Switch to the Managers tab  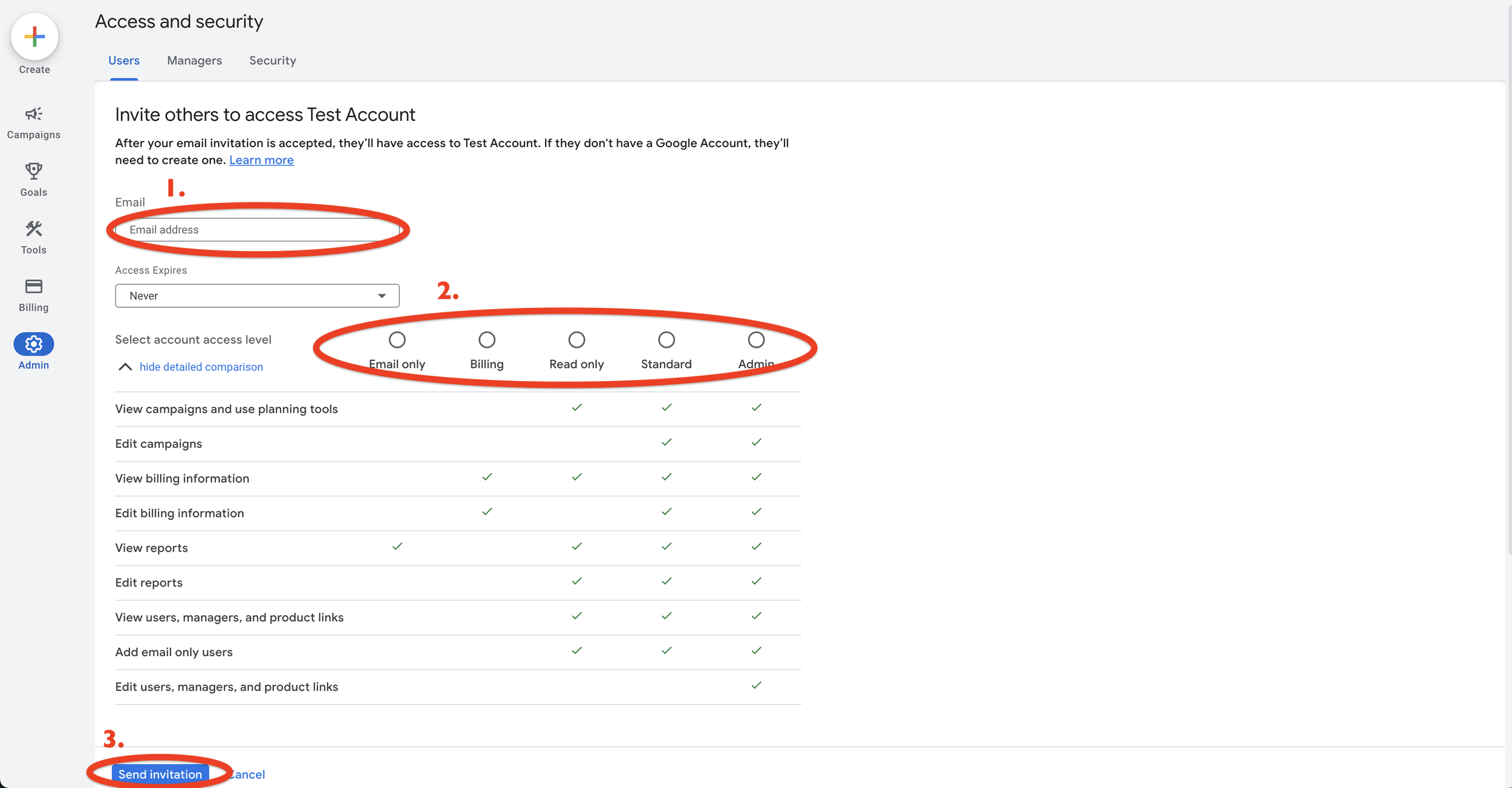(x=194, y=60)
